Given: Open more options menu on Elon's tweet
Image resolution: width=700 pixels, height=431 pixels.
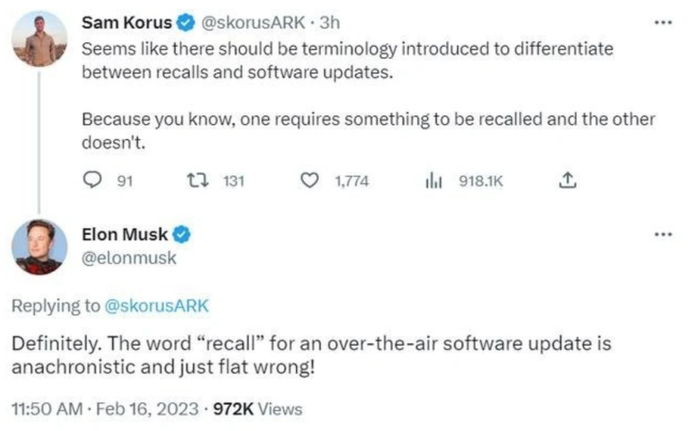Looking at the screenshot, I should pos(659,235).
